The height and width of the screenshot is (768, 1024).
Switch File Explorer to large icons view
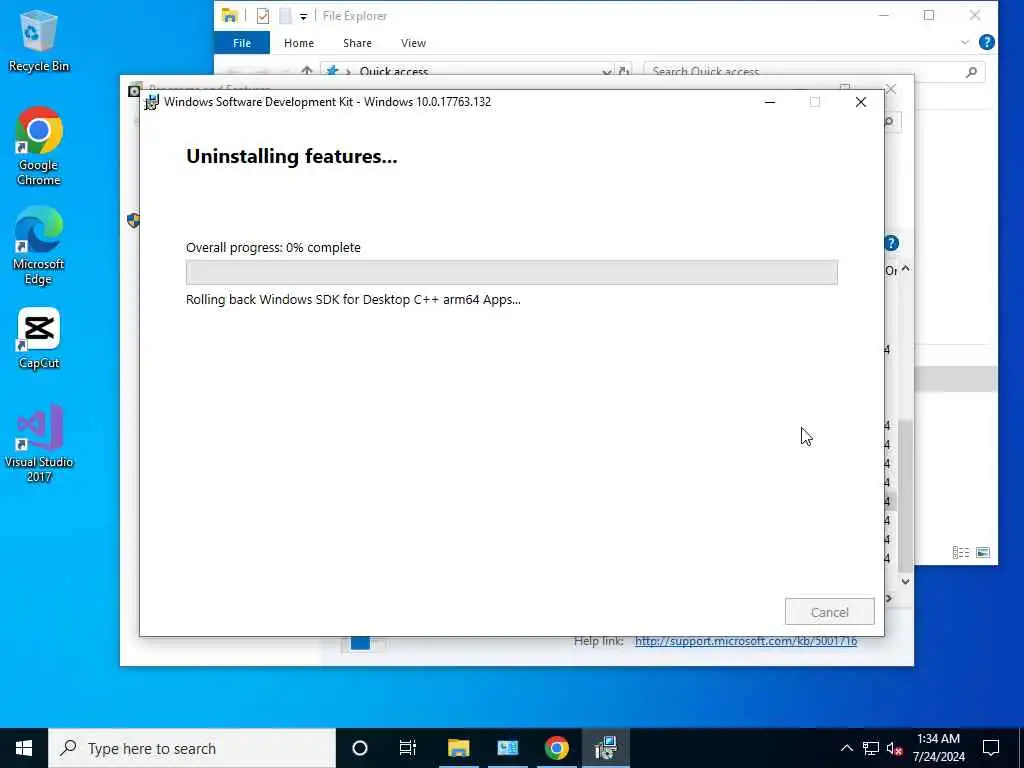[983, 552]
